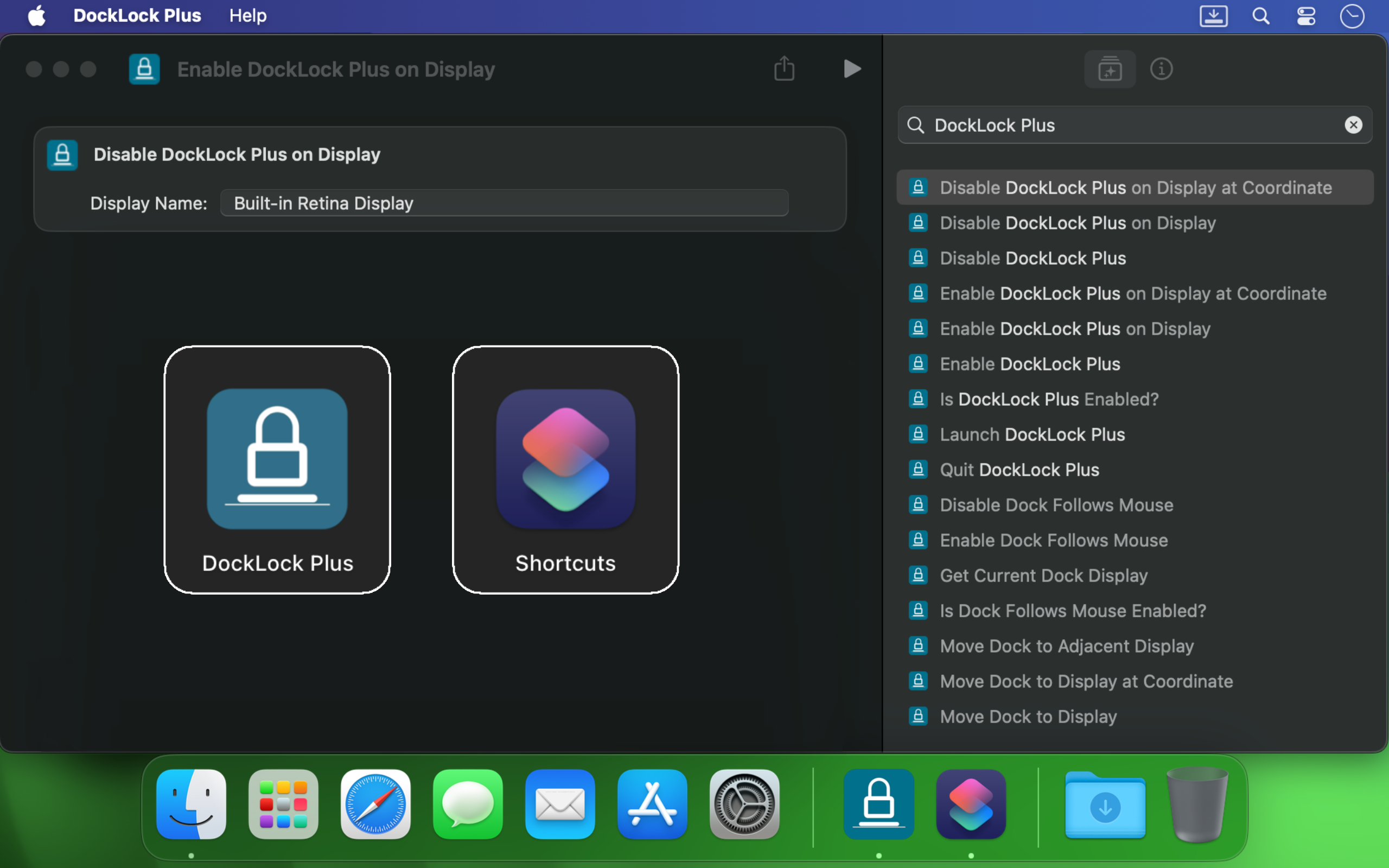Select Move Dock to Display at Coordinate
This screenshot has width=1389, height=868.
1135,681
